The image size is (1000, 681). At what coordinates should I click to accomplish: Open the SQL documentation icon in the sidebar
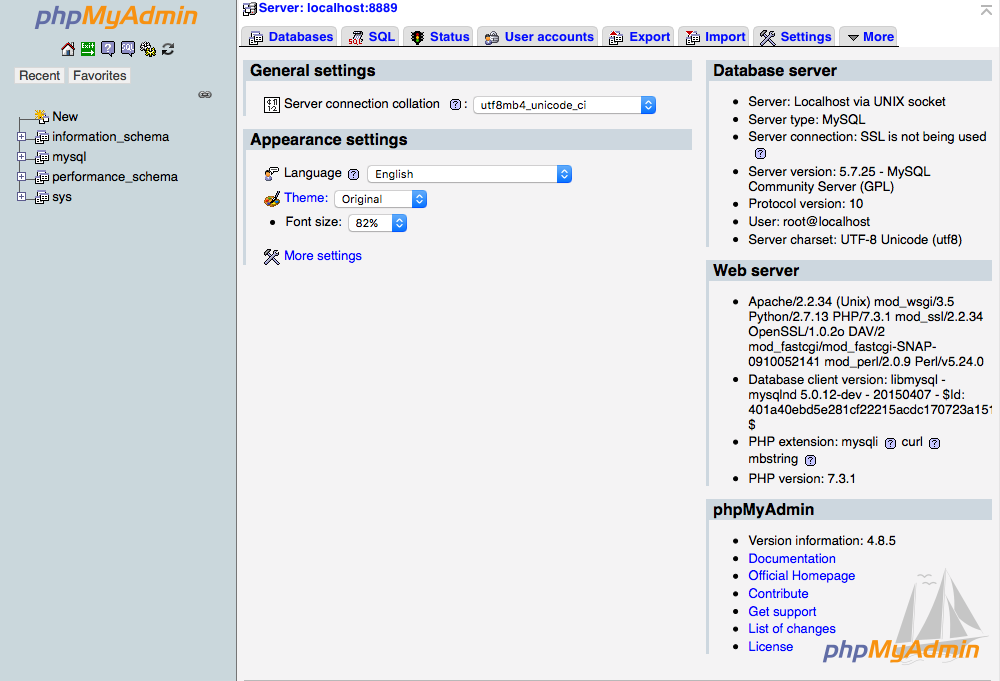click(x=128, y=49)
